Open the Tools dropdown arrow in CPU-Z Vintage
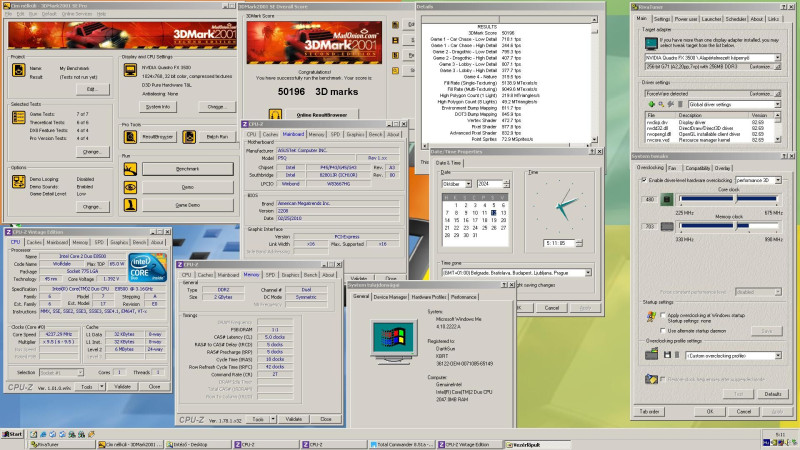The width and height of the screenshot is (800, 450). point(102,387)
